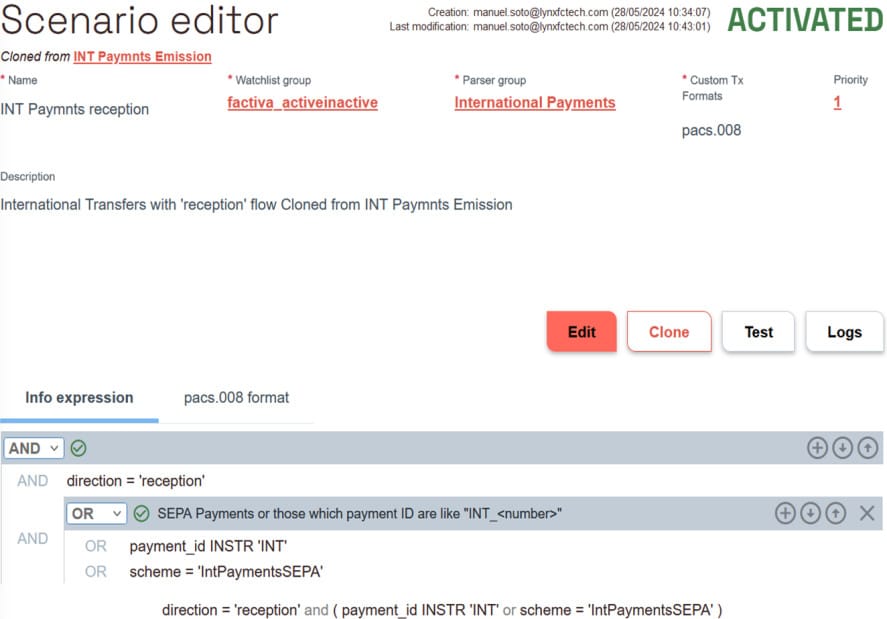The width and height of the screenshot is (887, 619).
Task: Change the Priority value link showing 1
Action: click(837, 102)
